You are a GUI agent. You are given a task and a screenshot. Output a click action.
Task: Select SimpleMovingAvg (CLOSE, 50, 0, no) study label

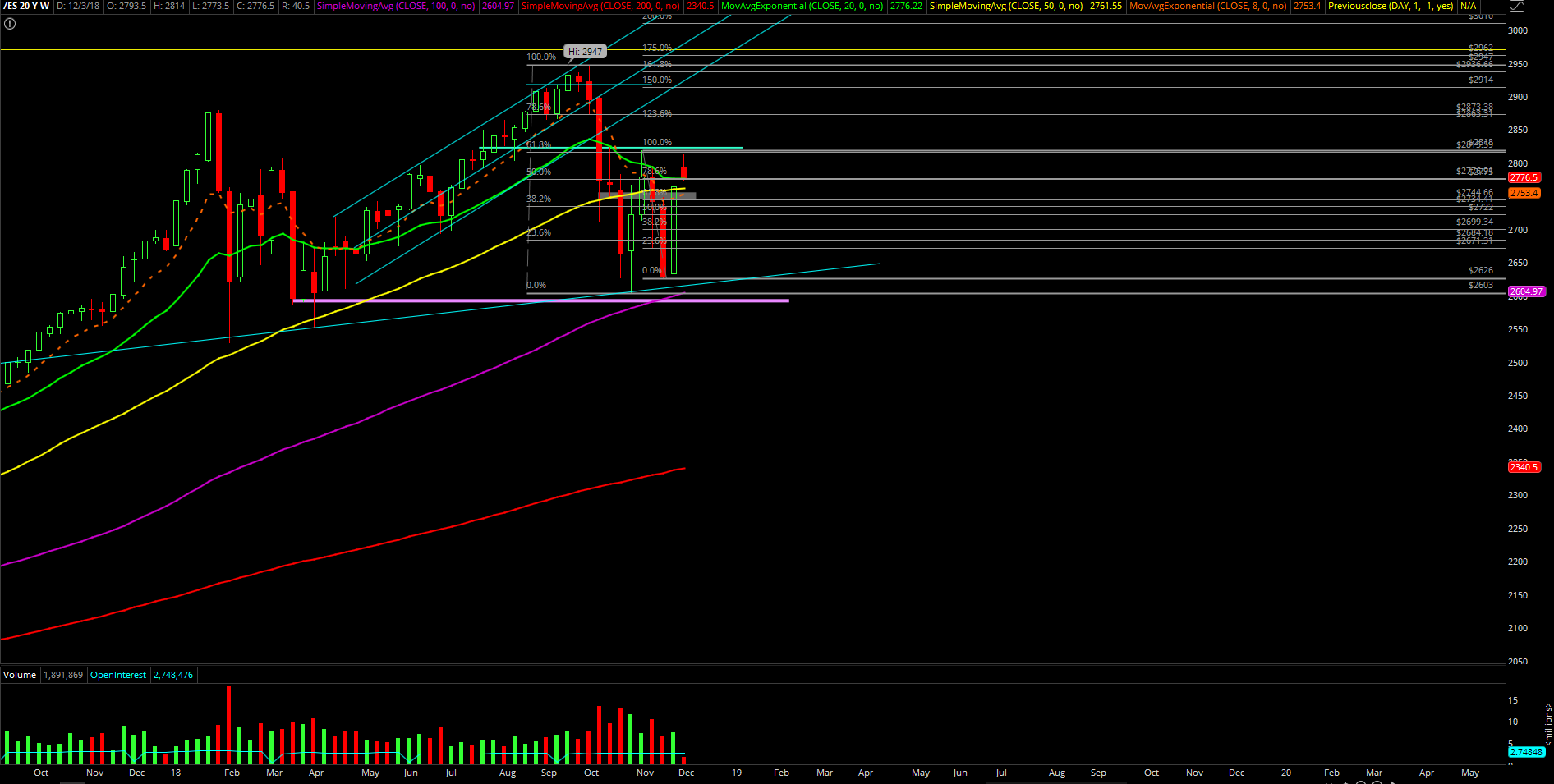1006,6
